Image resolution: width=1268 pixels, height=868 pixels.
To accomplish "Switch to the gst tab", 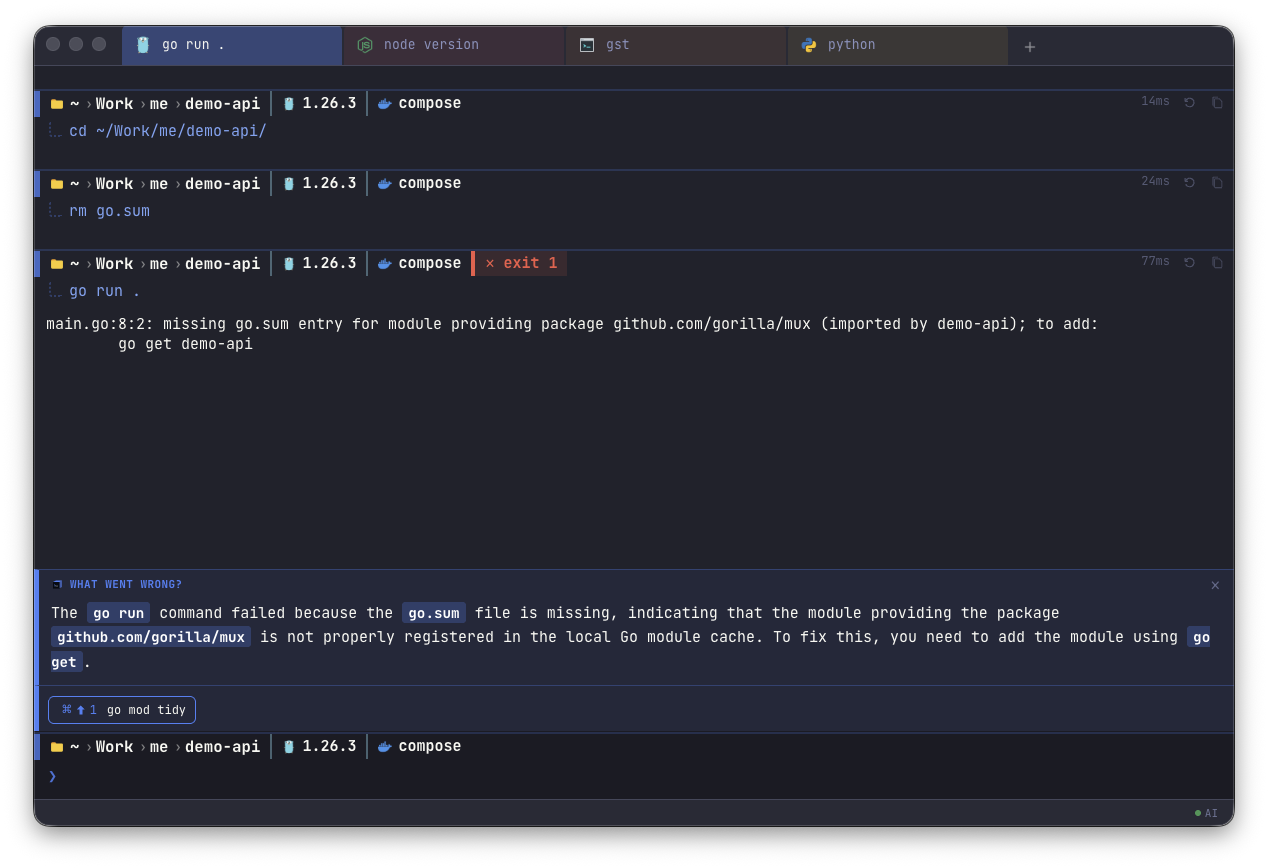I will coord(676,45).
